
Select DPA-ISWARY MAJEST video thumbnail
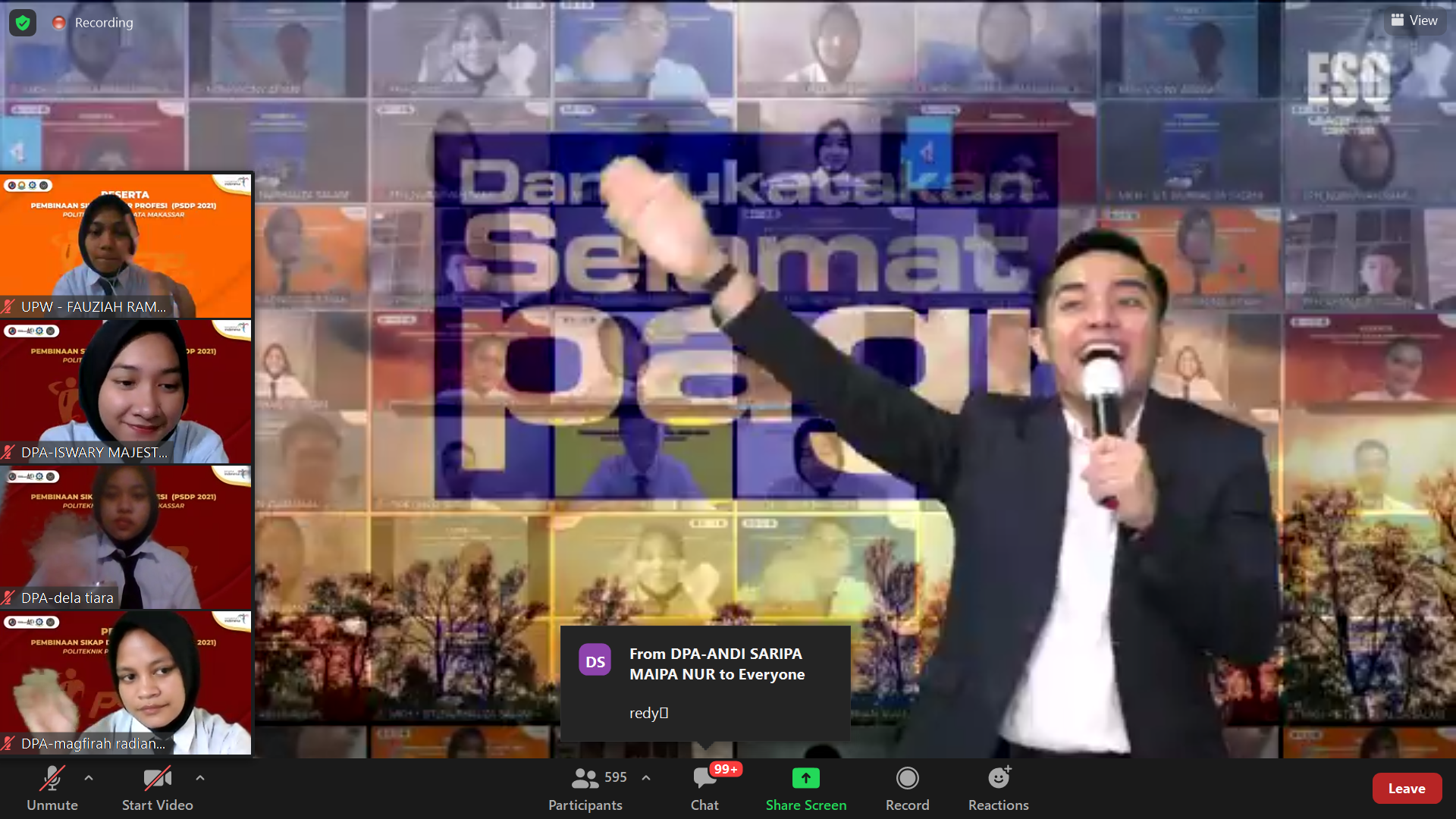click(126, 390)
